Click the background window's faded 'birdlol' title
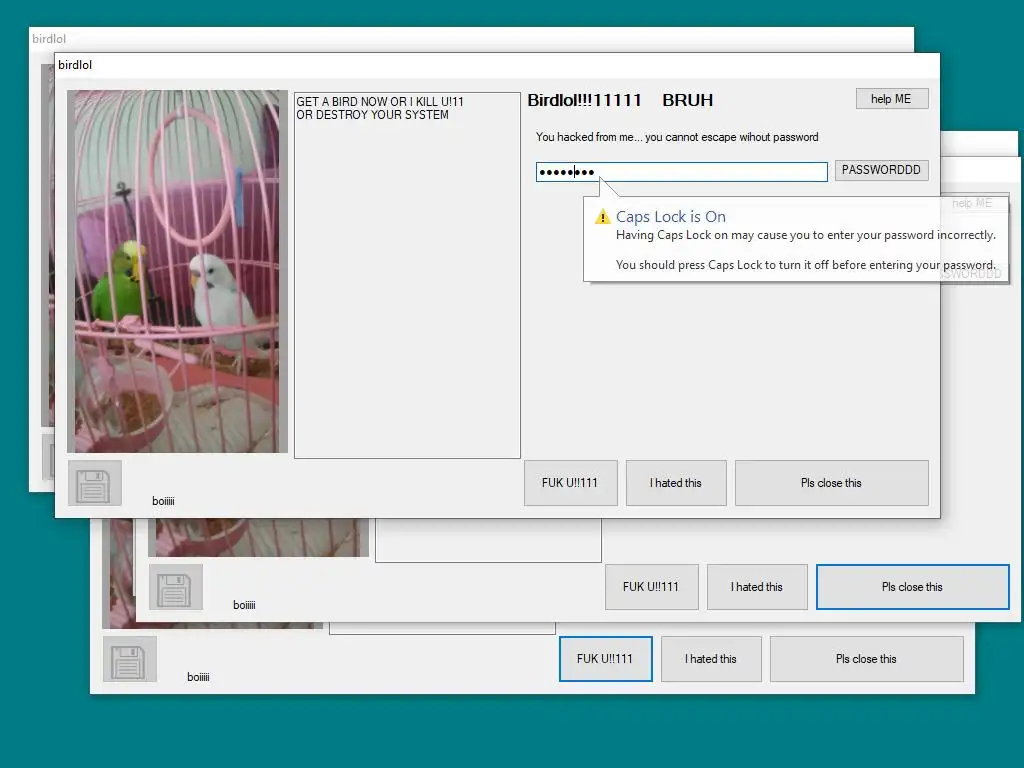Viewport: 1024px width, 768px height. tap(49, 39)
